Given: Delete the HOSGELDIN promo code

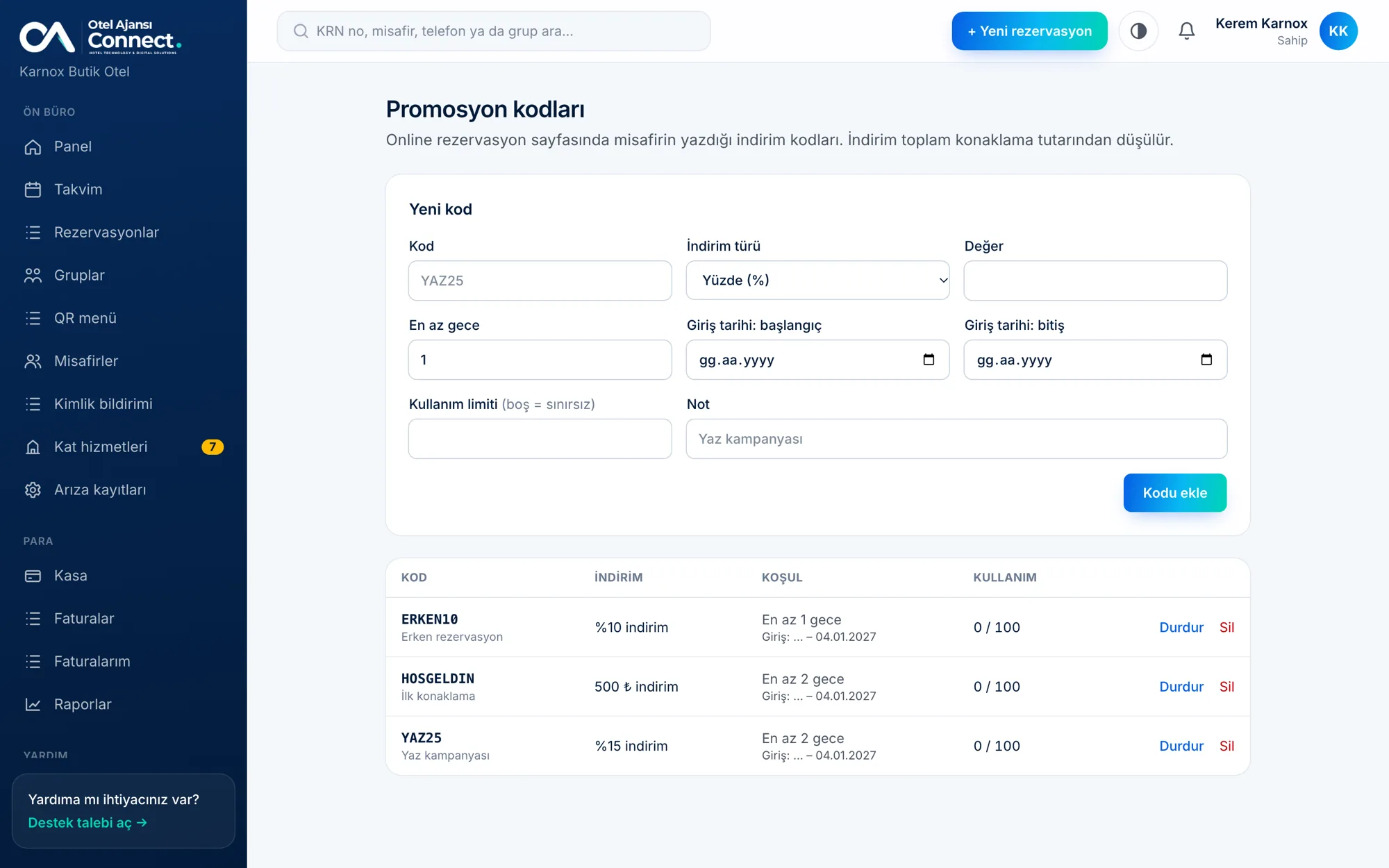Looking at the screenshot, I should click(x=1226, y=687).
